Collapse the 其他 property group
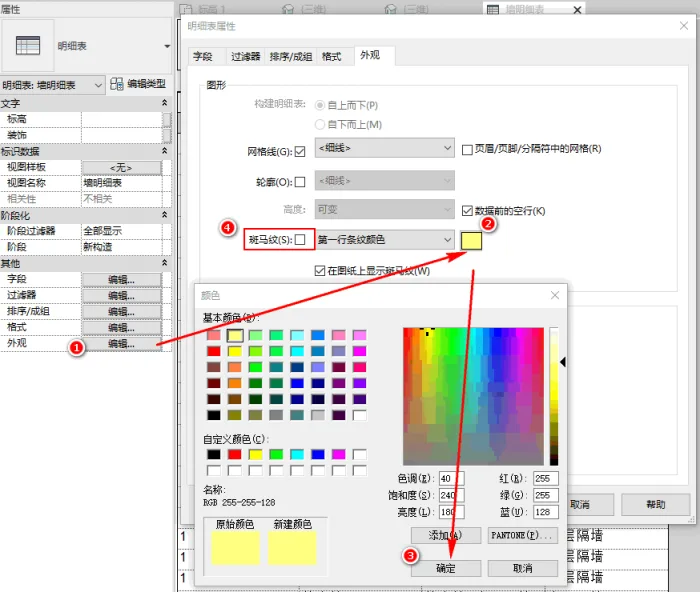Viewport: 700px width, 592px height. (x=164, y=263)
